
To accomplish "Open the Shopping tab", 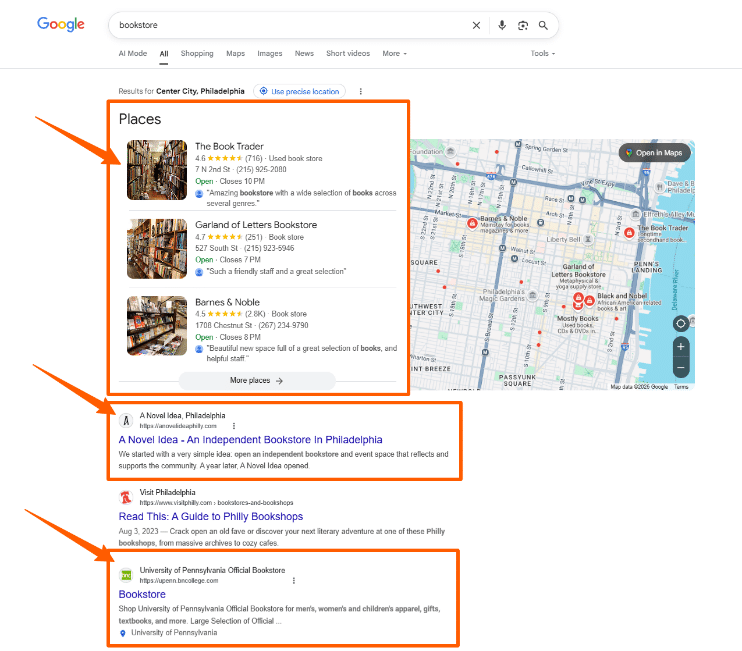I will (x=197, y=53).
